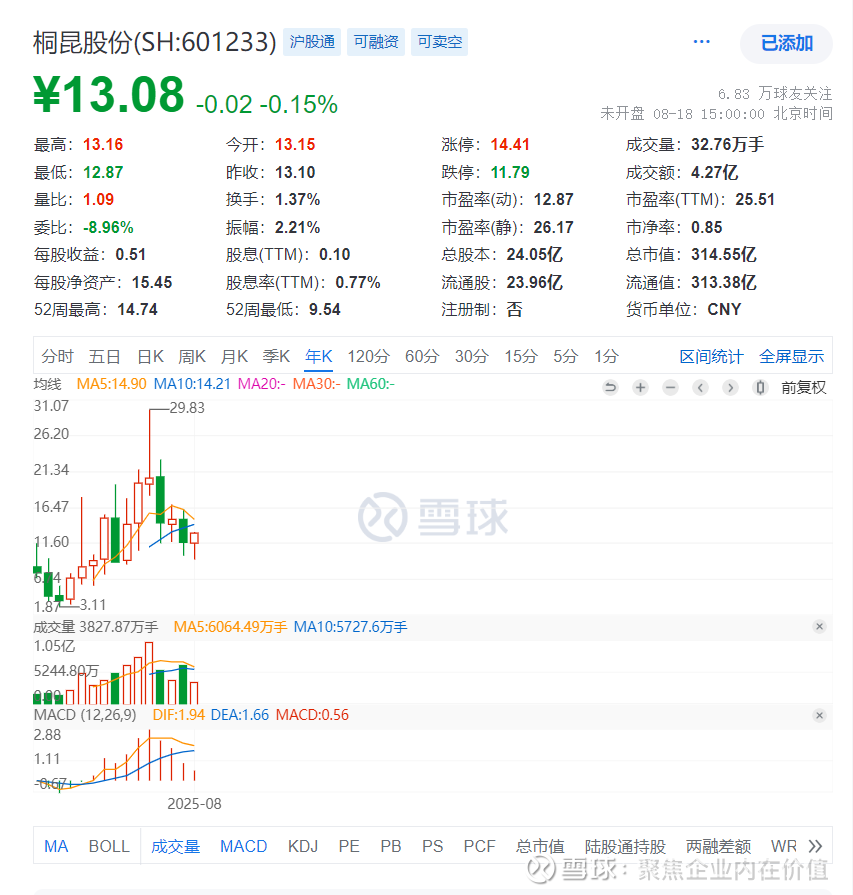Click the 3.11 low price label on chart
Viewport: 853px width, 895px height.
[93, 604]
